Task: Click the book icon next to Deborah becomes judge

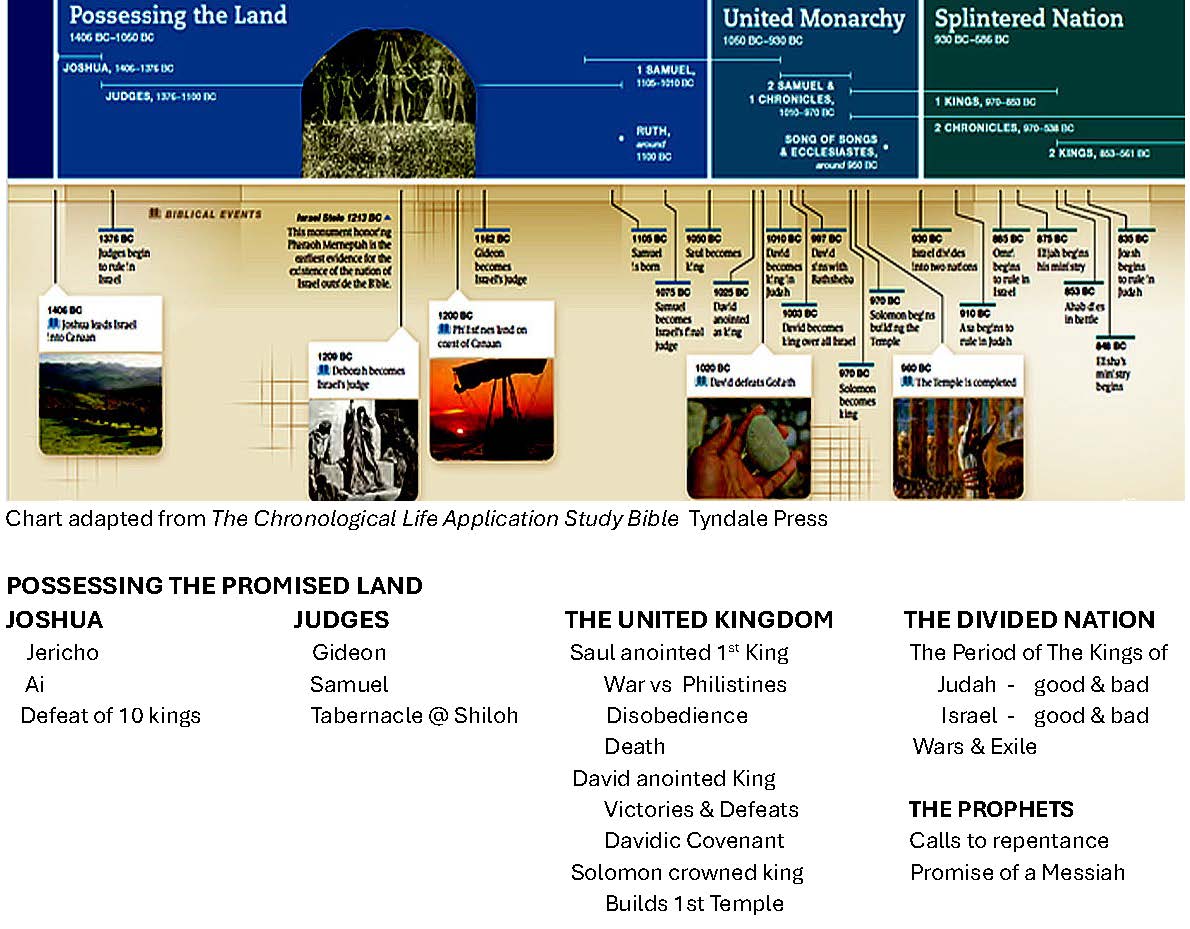Action: [x=321, y=371]
